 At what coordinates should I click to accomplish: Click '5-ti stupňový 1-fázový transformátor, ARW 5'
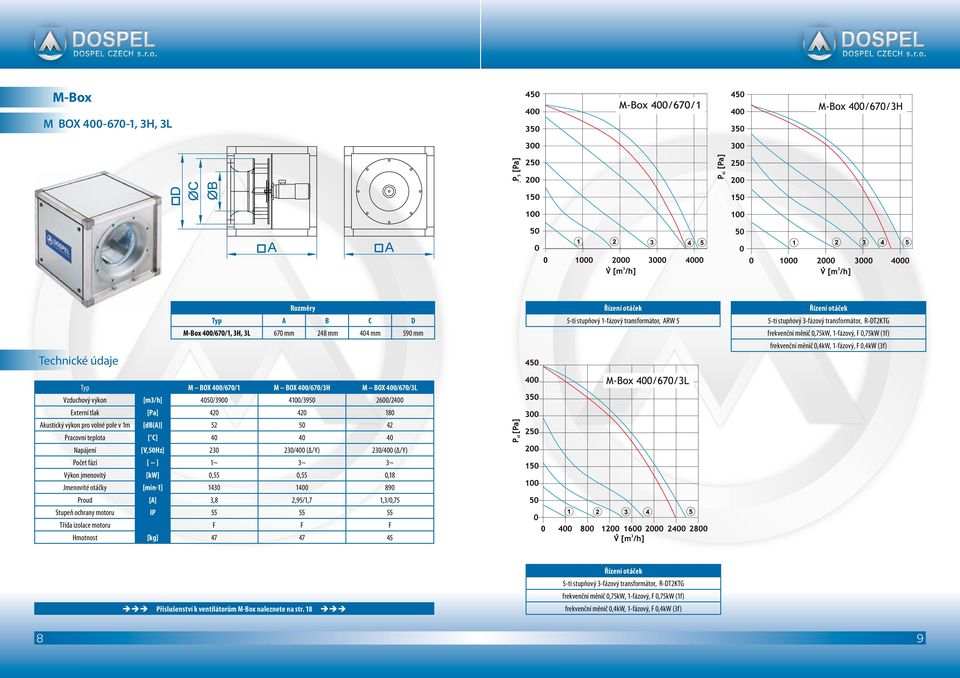pos(623,320)
